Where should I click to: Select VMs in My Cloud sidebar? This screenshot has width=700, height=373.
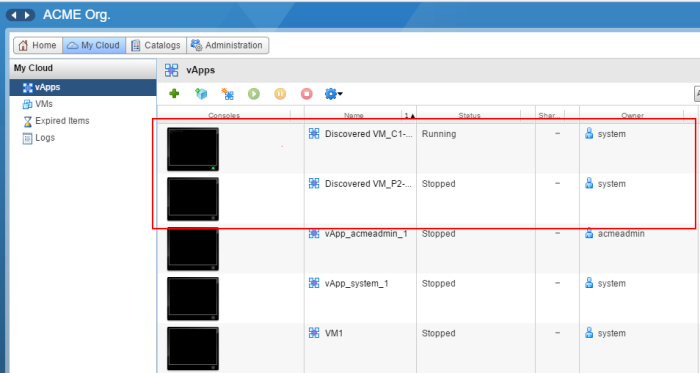[x=44, y=104]
